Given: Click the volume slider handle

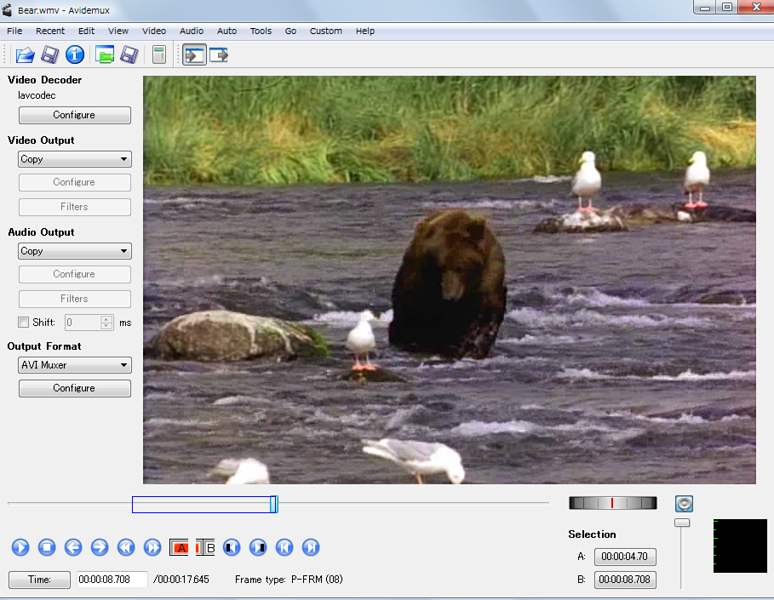Looking at the screenshot, I should point(682,522).
